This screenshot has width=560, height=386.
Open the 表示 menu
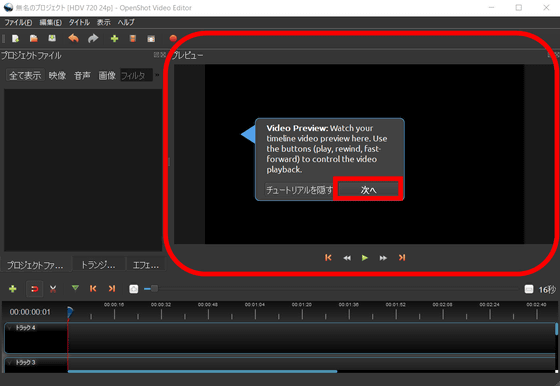click(x=104, y=22)
